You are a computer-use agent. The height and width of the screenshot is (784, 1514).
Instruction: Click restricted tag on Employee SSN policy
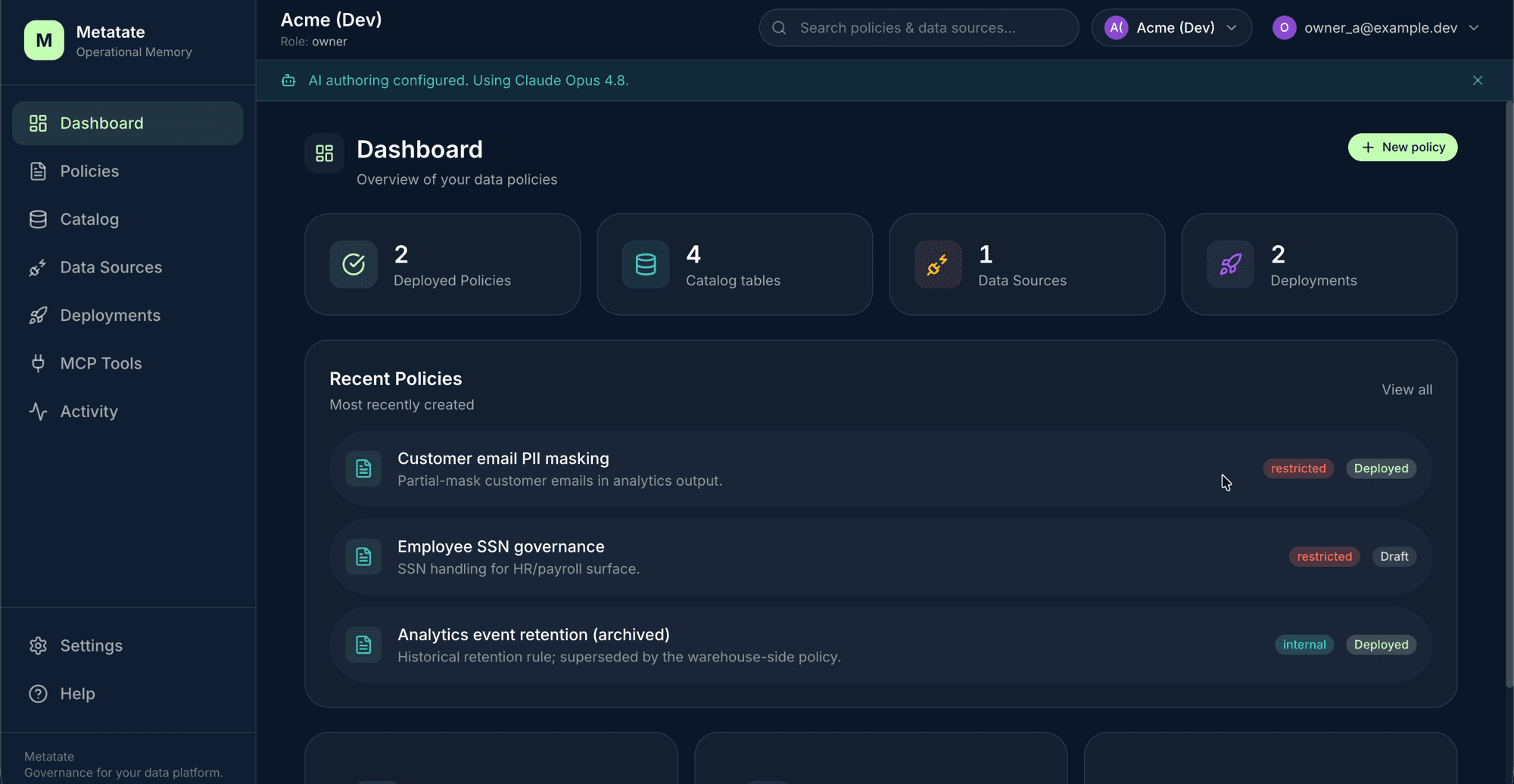tap(1324, 557)
